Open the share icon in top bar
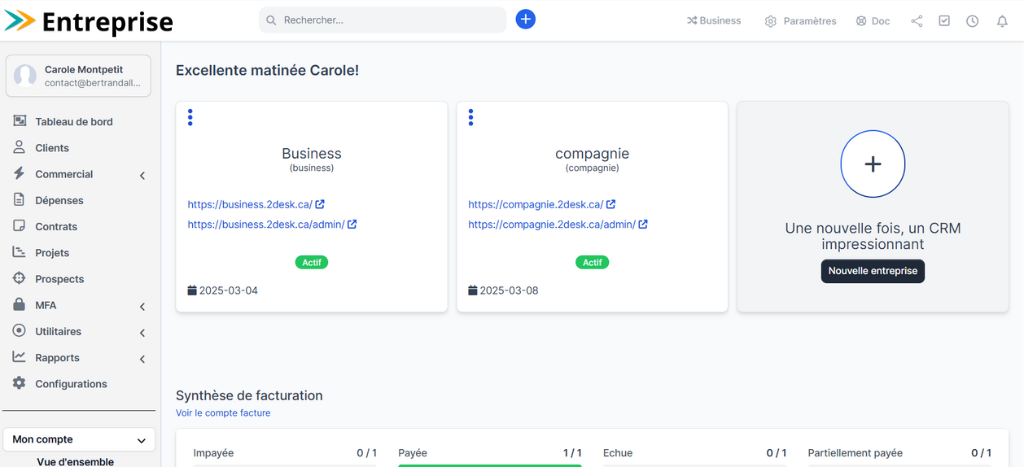Screen dimensions: 1024x467 pyautogui.click(x=917, y=21)
